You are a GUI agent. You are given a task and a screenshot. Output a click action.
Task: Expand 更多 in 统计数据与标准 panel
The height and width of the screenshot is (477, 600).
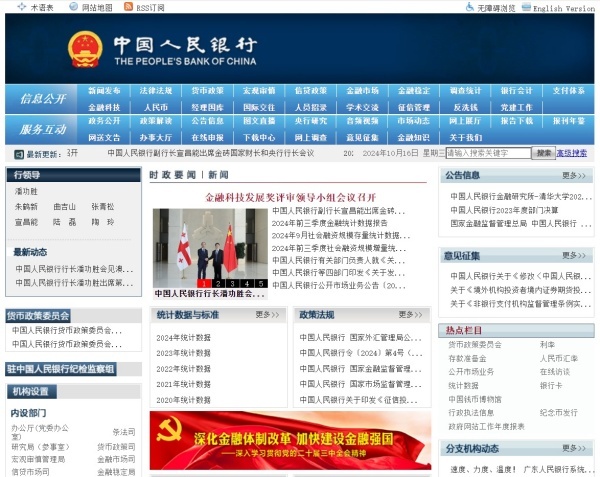coord(267,314)
